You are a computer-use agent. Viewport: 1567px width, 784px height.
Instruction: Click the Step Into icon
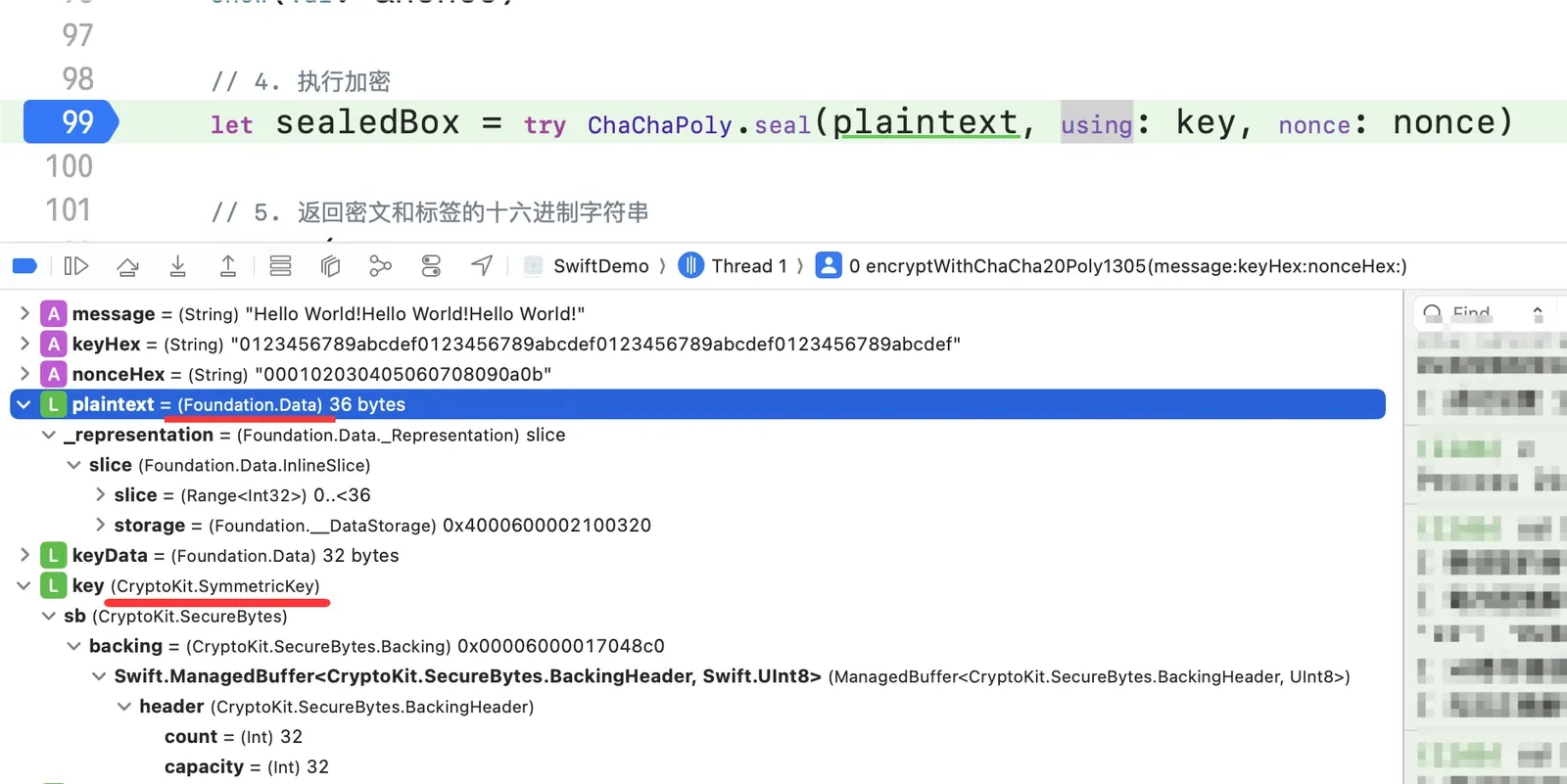click(x=177, y=266)
